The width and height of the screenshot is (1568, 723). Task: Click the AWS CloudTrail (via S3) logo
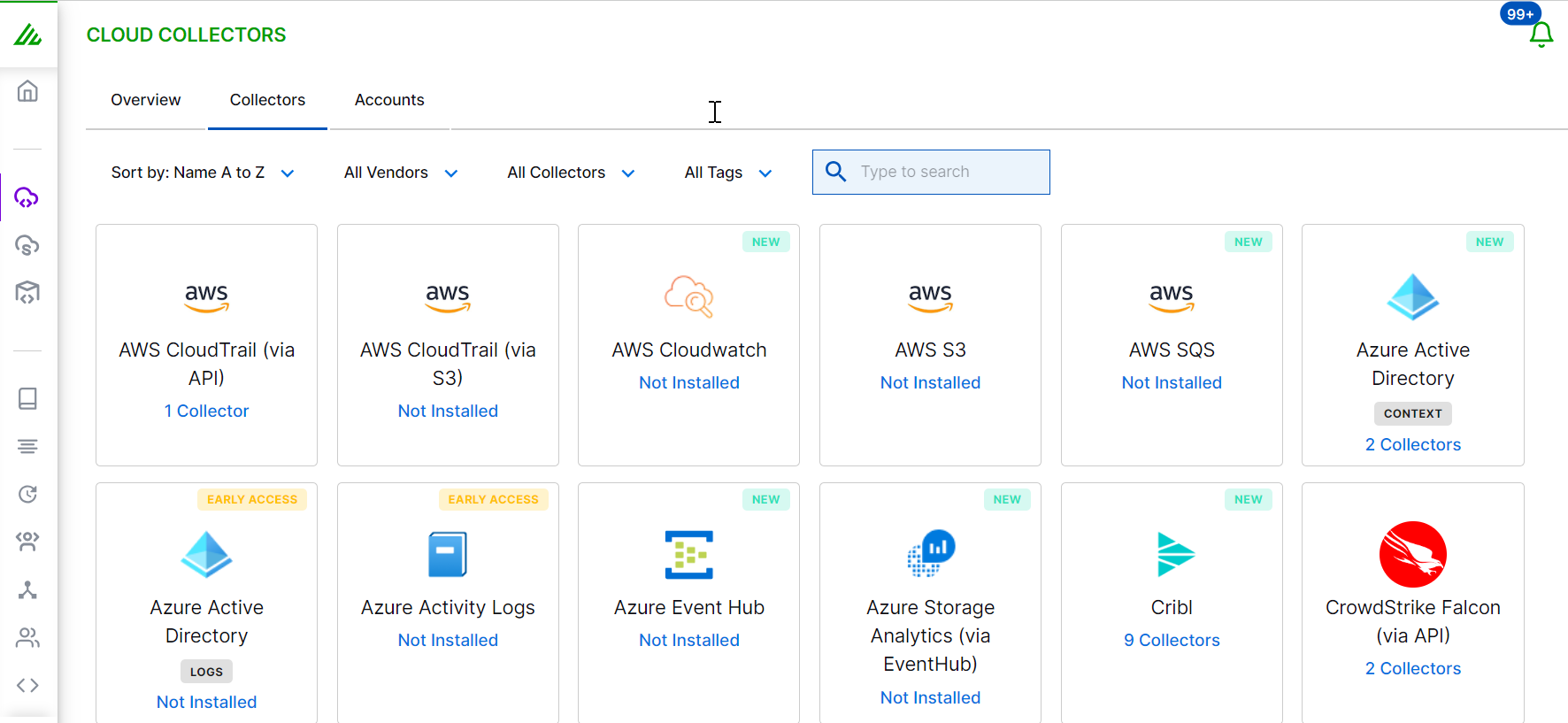(x=448, y=297)
